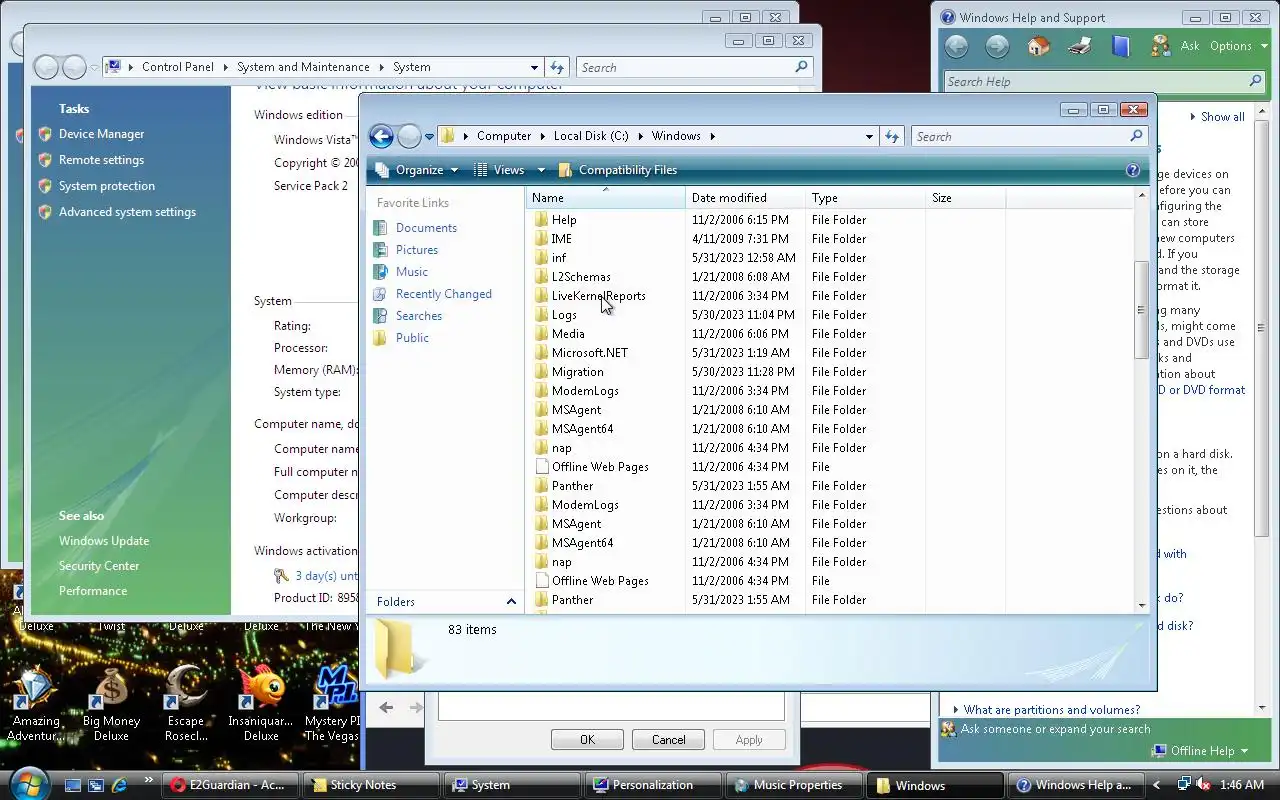
Task: Click the forward arrow in Windows explorer
Action: click(409, 136)
